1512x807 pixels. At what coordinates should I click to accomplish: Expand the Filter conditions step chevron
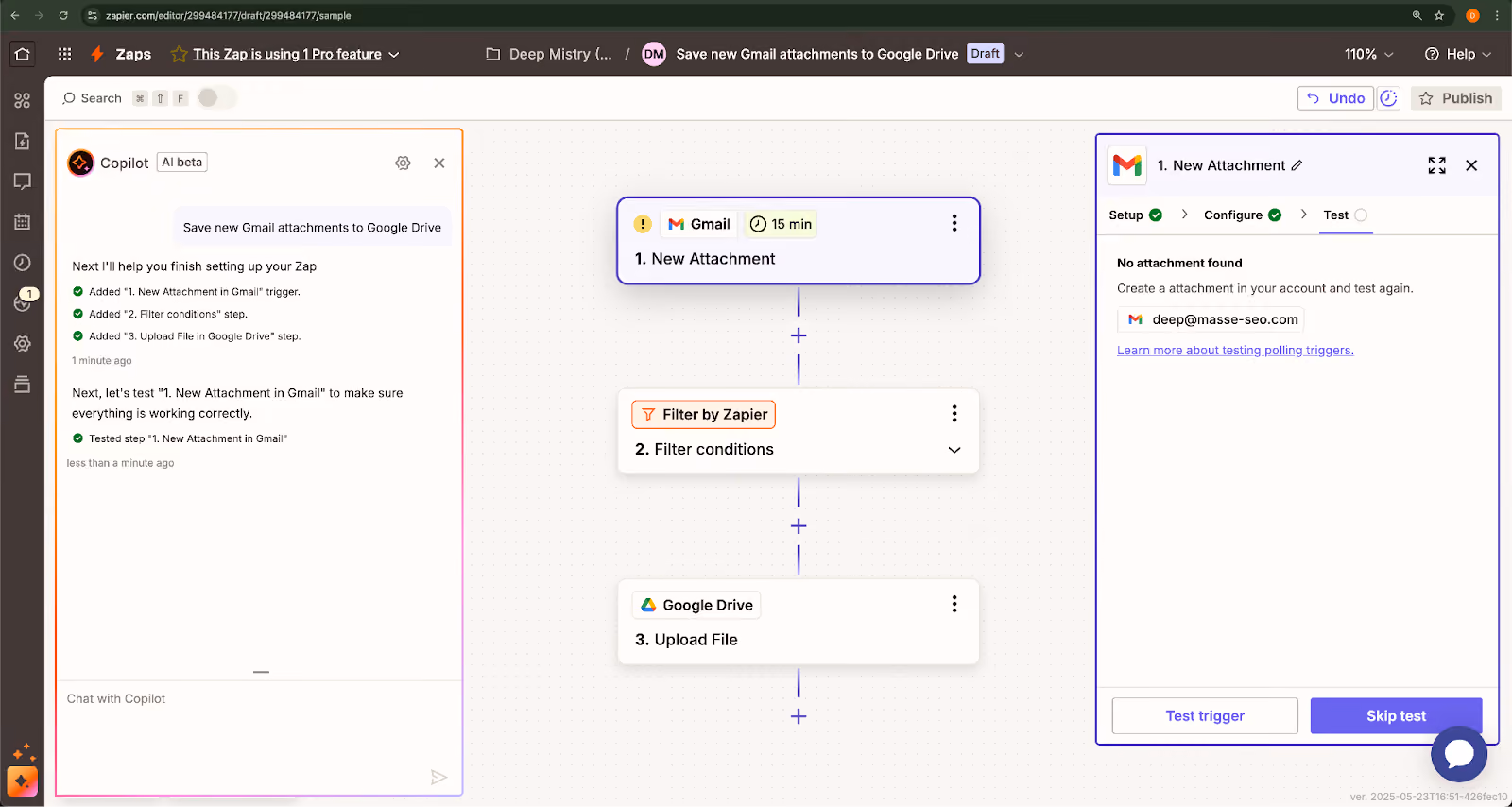pyautogui.click(x=954, y=450)
